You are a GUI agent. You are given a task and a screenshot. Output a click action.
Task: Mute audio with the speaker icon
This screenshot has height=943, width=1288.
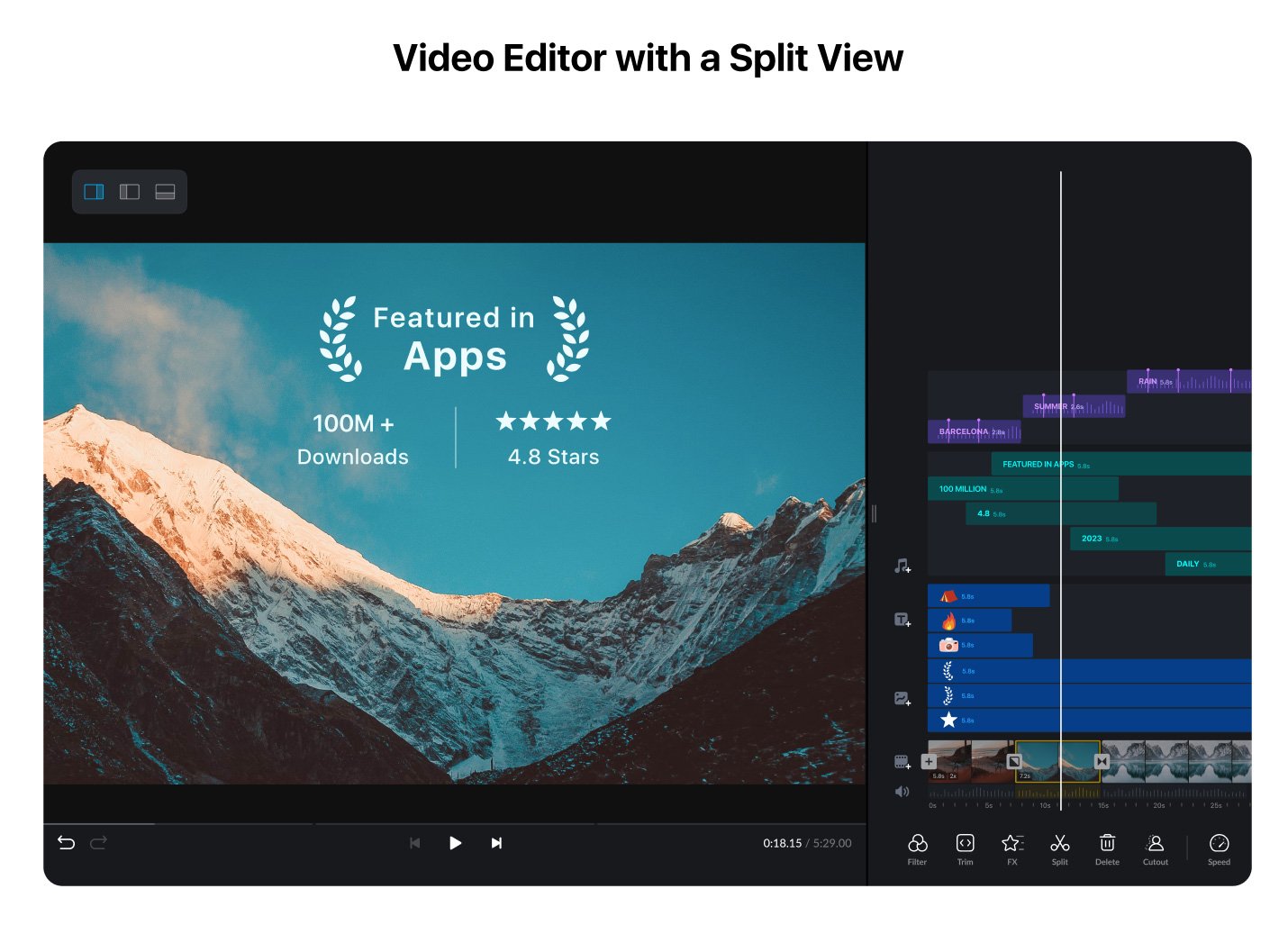pos(902,792)
